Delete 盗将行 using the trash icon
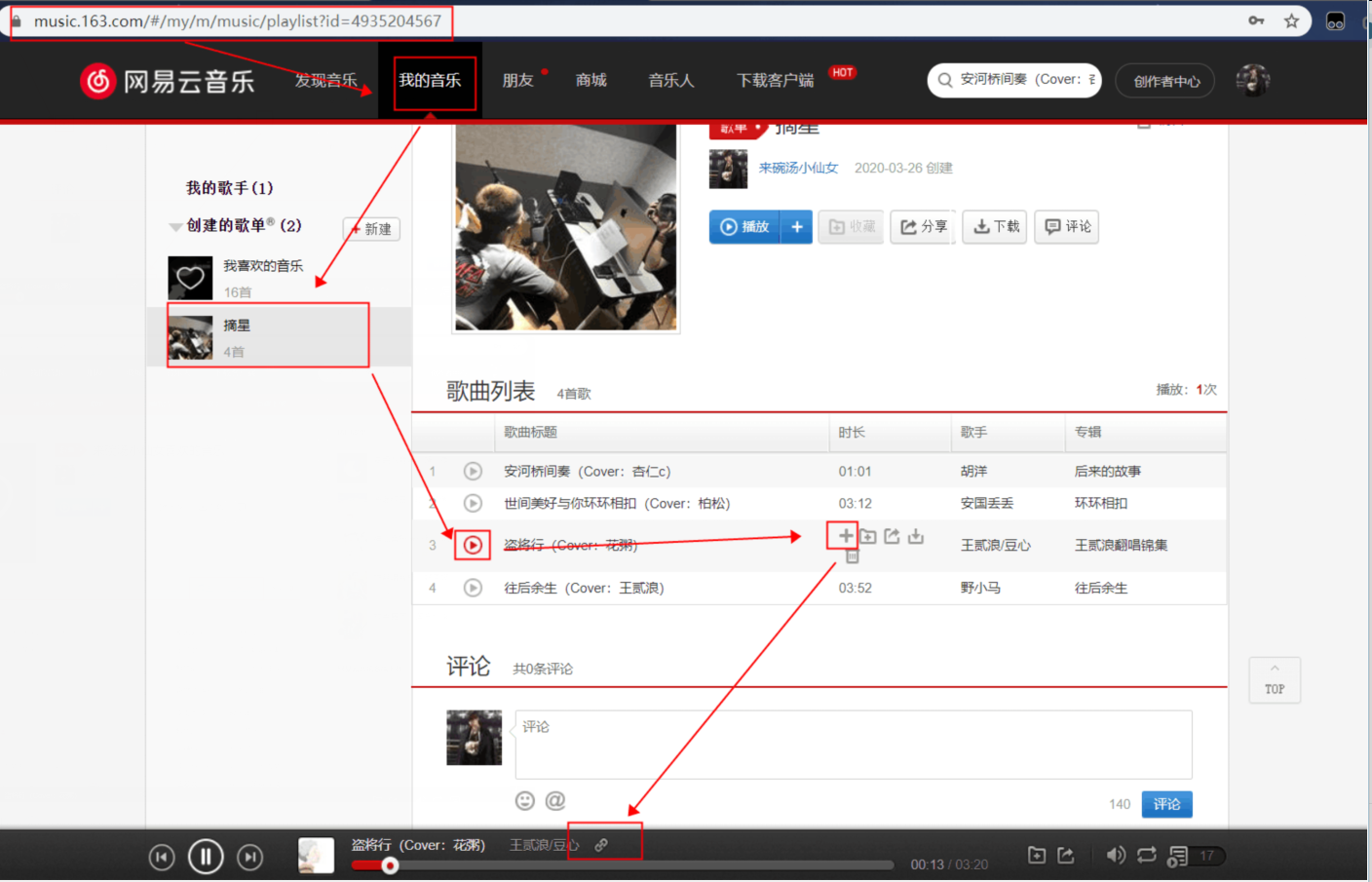 click(x=853, y=556)
